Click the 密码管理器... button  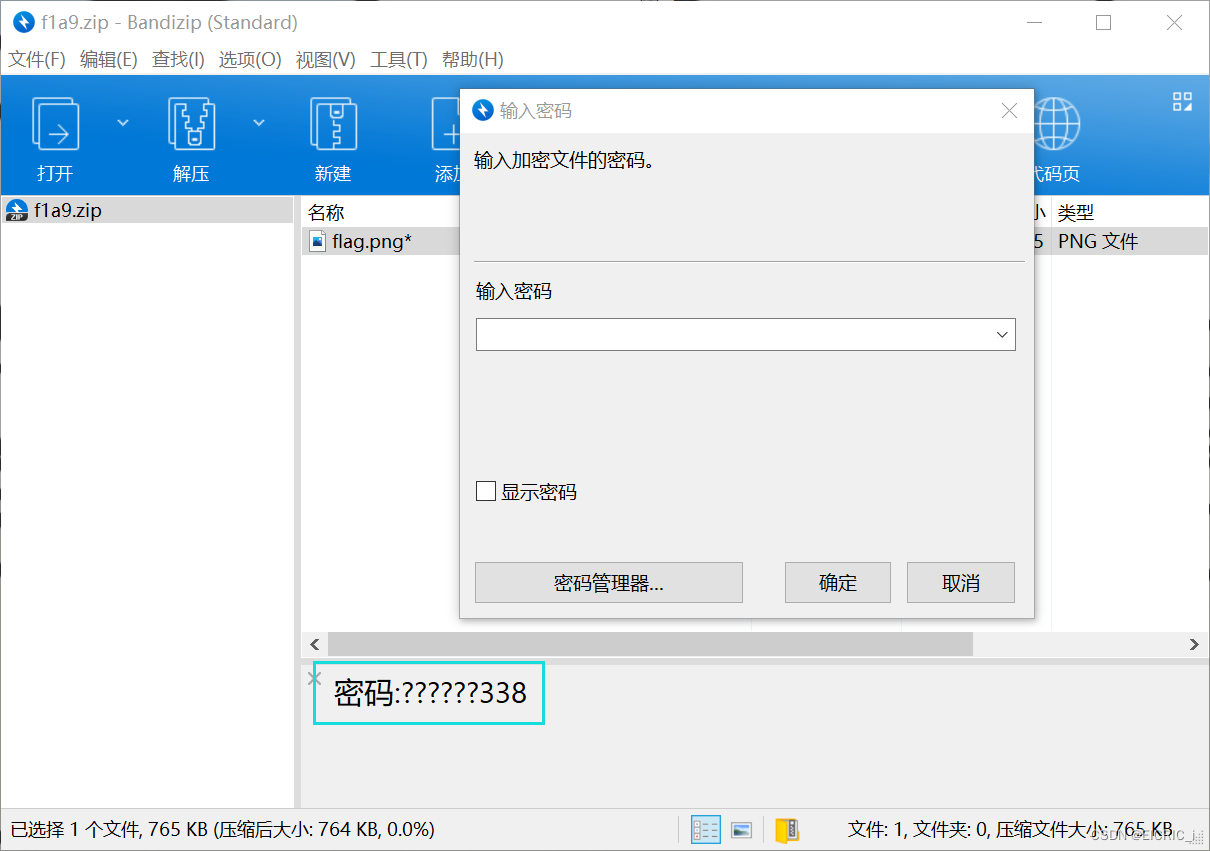coord(609,583)
